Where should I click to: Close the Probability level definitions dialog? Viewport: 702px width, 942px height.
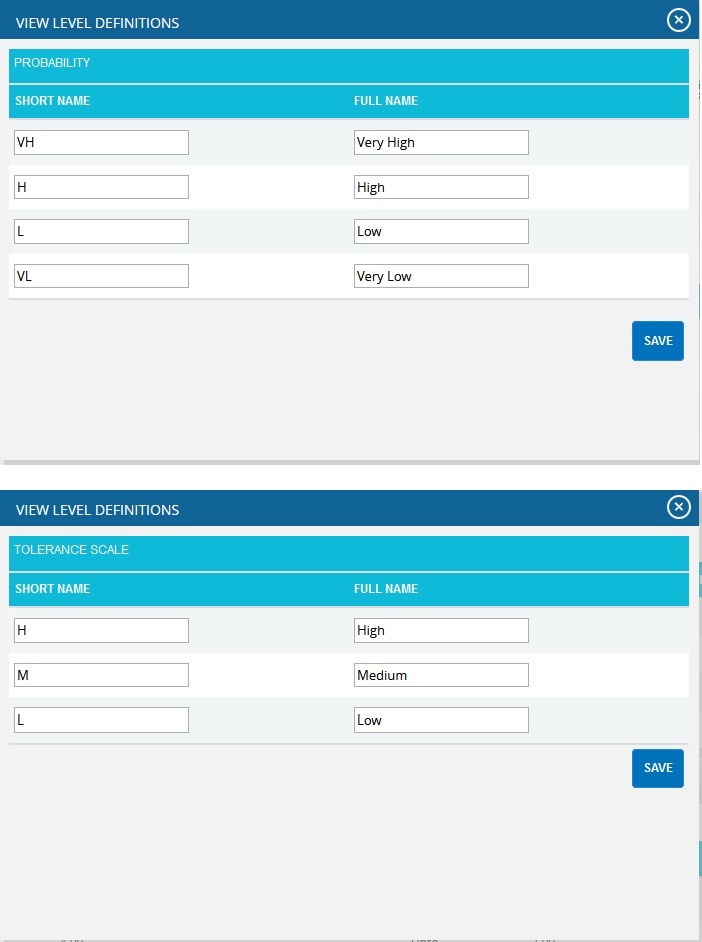click(679, 20)
